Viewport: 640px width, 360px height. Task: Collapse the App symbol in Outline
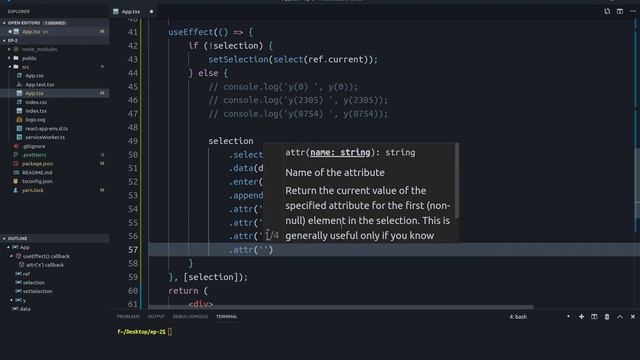8,247
